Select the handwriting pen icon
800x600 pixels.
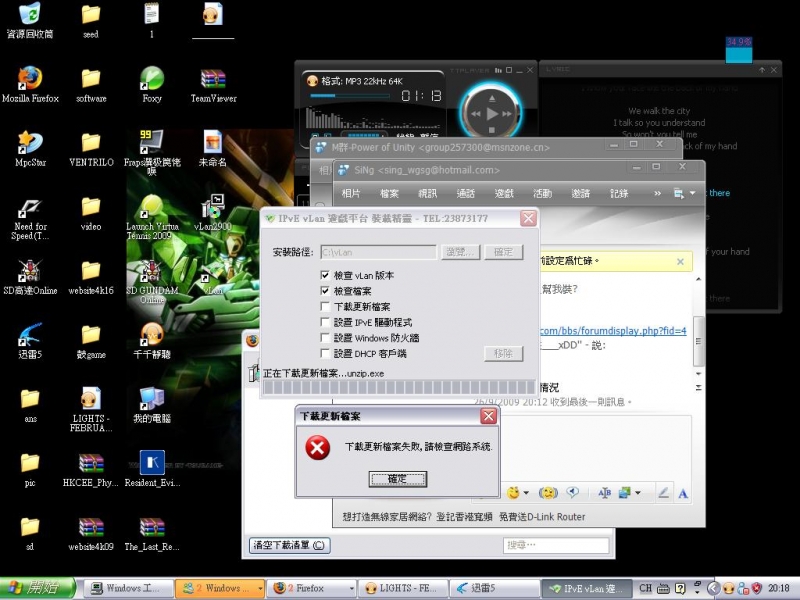[x=662, y=490]
